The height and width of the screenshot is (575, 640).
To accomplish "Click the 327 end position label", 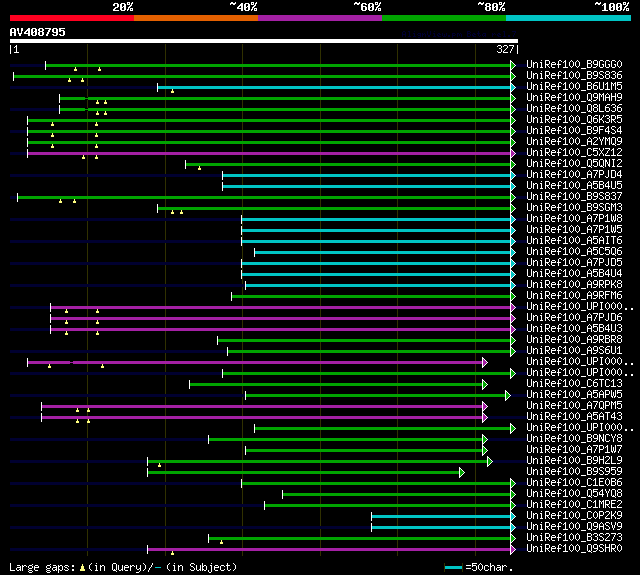I will pos(505,49).
